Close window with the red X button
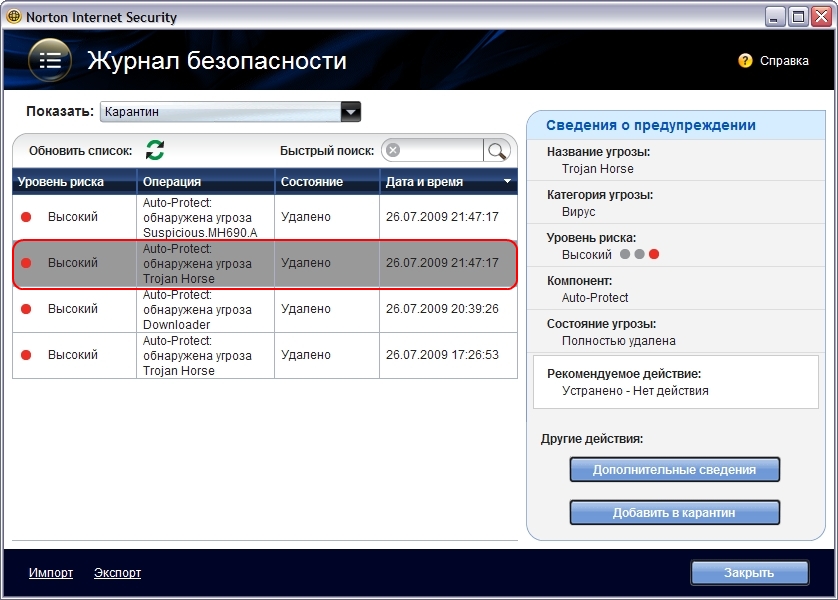The height and width of the screenshot is (600, 838). [822, 17]
